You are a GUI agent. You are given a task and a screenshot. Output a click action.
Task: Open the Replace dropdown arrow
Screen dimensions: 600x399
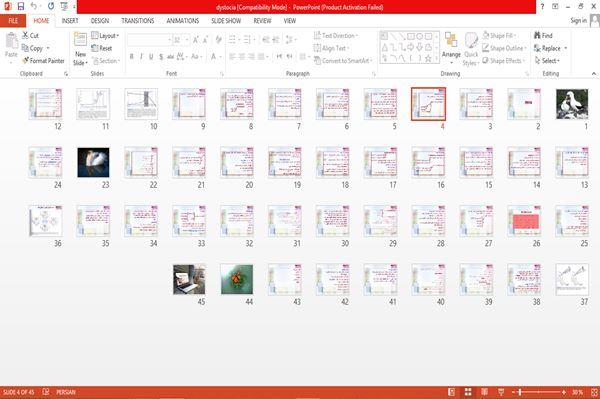pos(566,48)
